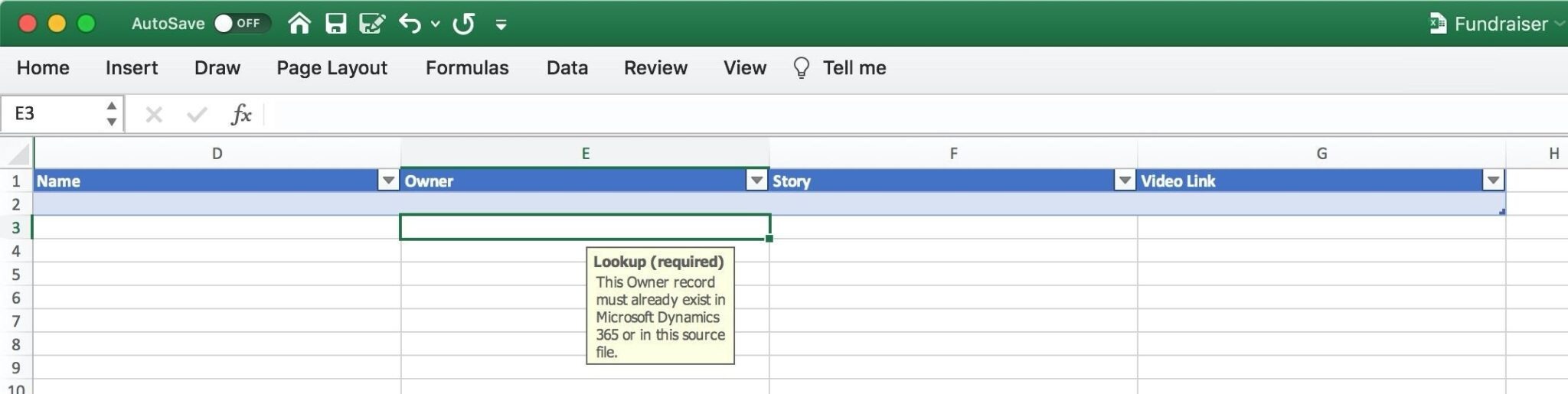Click the Undo arrow icon
This screenshot has height=394, width=1568.
410,24
